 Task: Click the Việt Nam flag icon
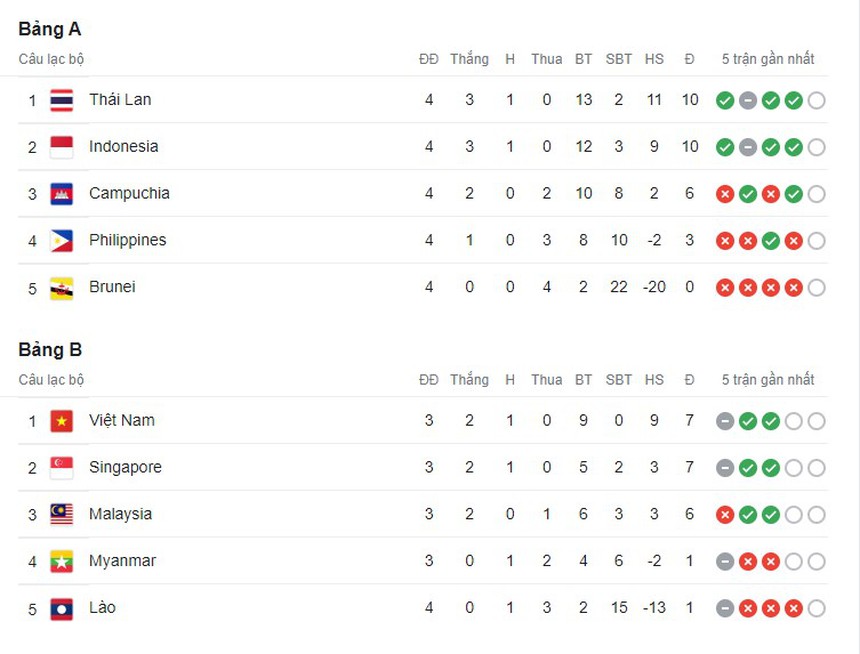click(61, 421)
